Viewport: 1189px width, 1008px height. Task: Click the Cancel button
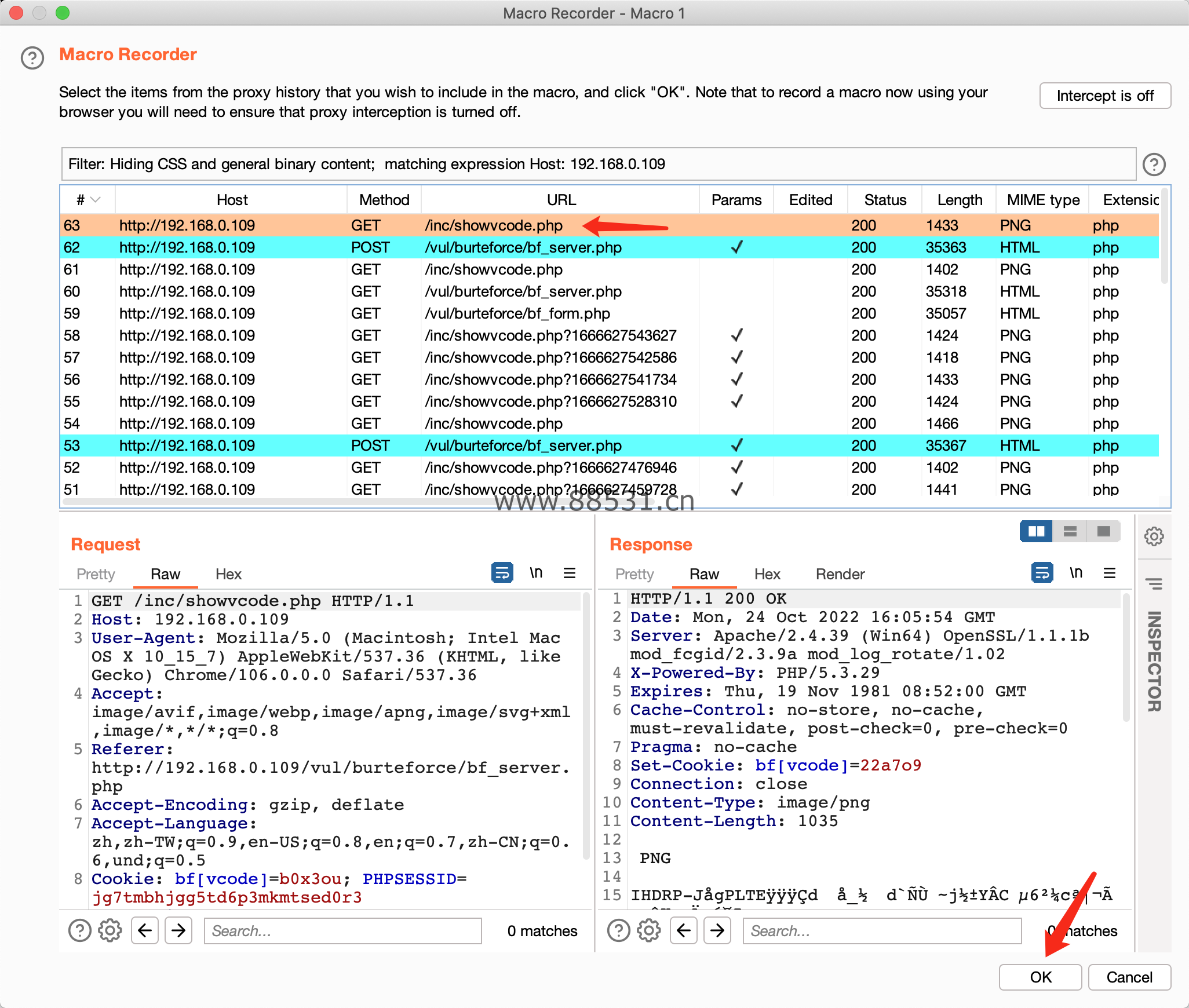(1129, 977)
